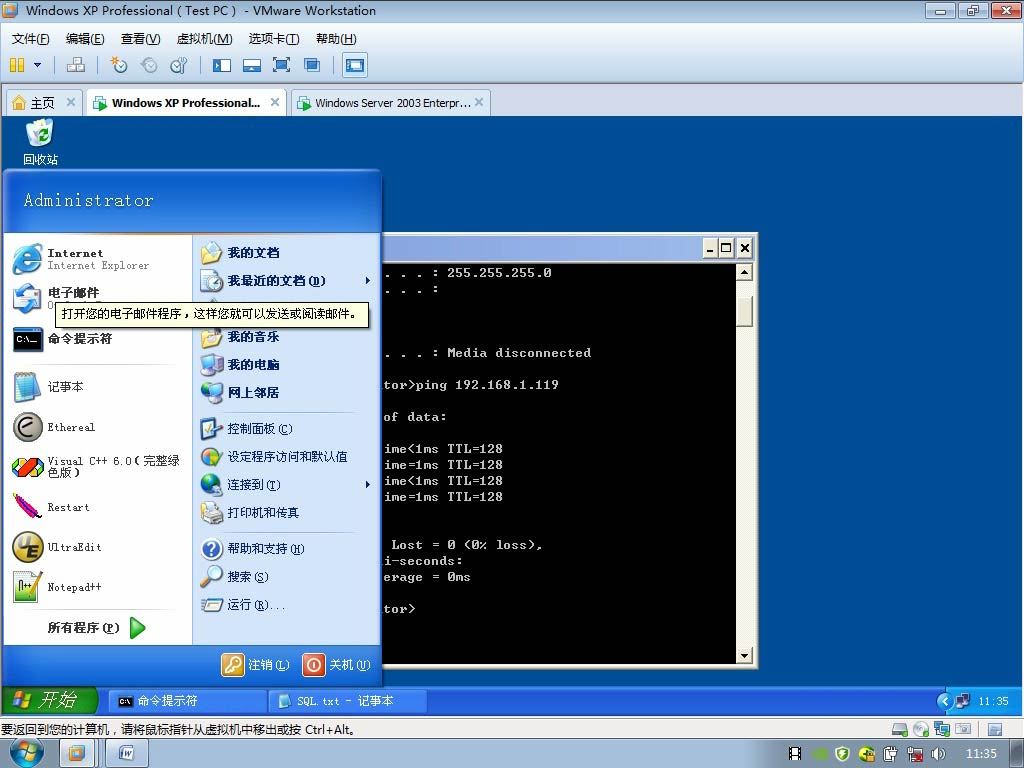
Task: Close the Windows Server 2003 tab
Action: (479, 102)
